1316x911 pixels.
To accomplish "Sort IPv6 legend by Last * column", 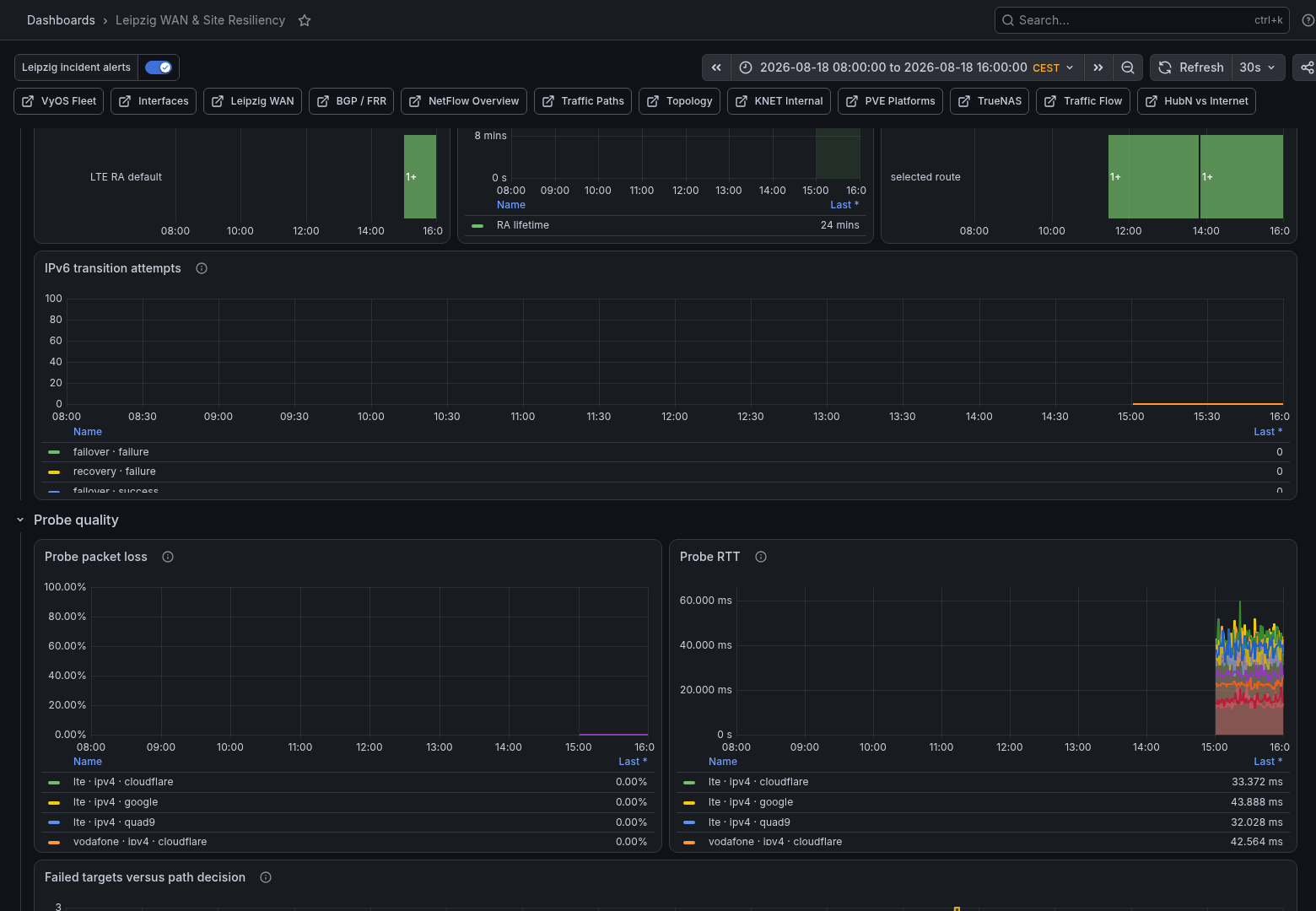I will (x=1268, y=432).
